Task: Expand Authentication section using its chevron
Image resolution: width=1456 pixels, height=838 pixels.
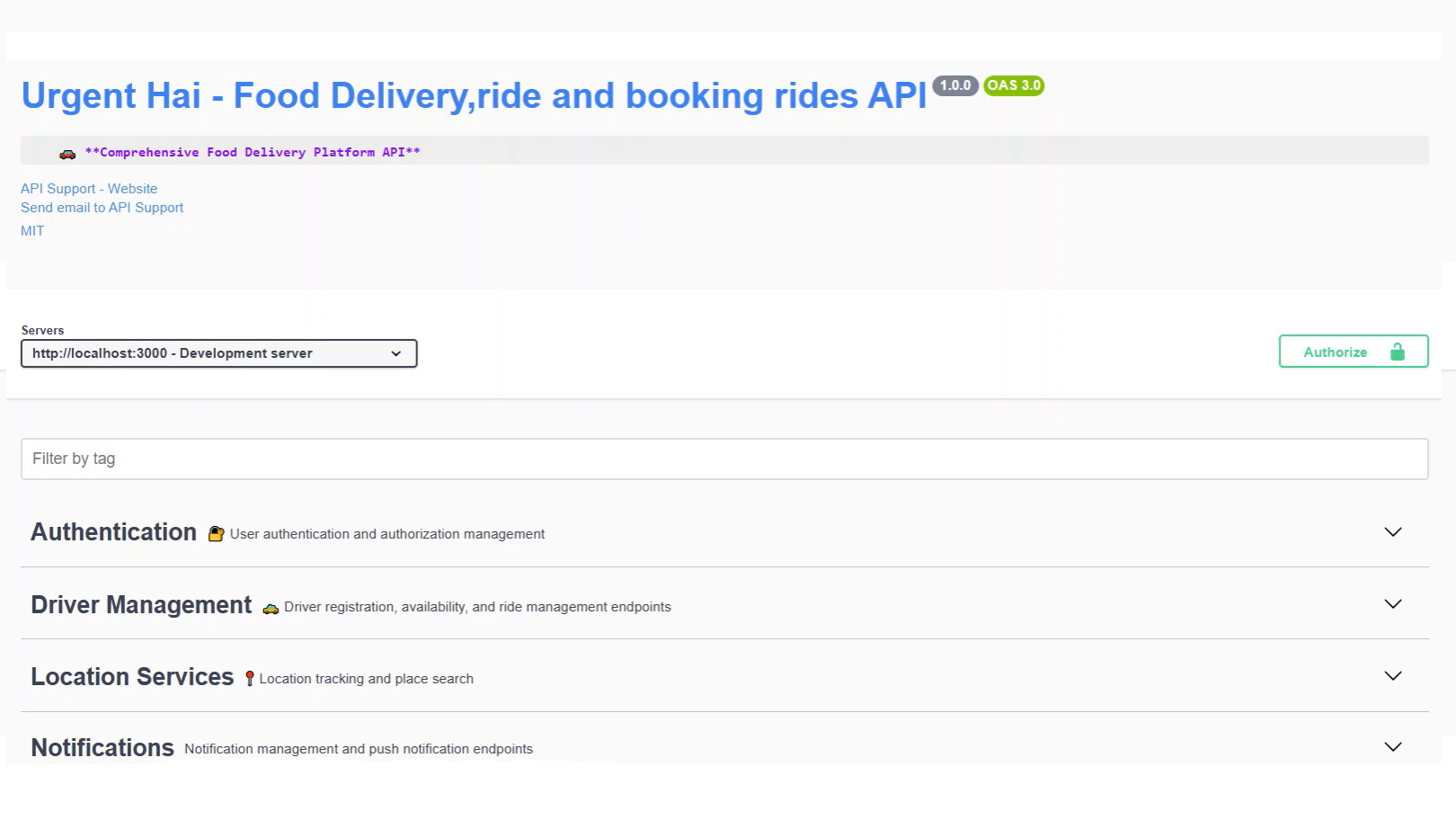Action: 1392,532
